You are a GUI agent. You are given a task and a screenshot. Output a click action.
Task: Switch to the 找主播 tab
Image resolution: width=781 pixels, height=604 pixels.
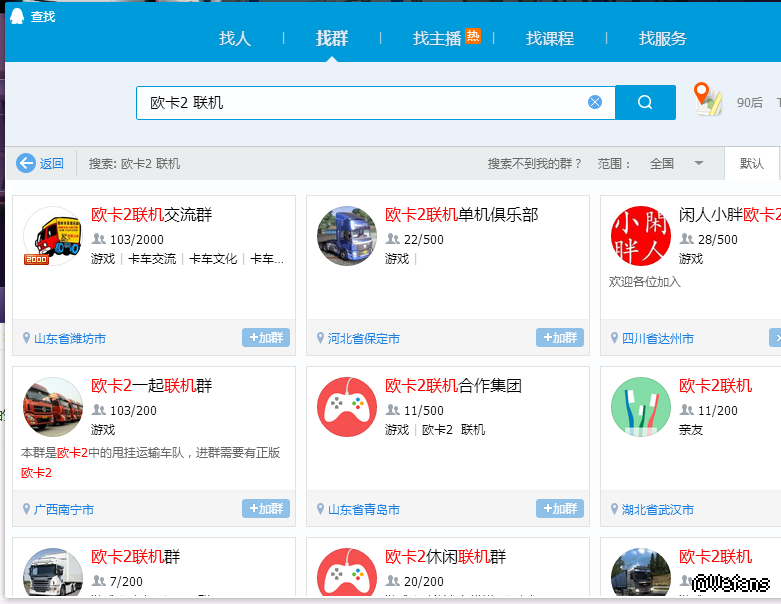point(438,39)
